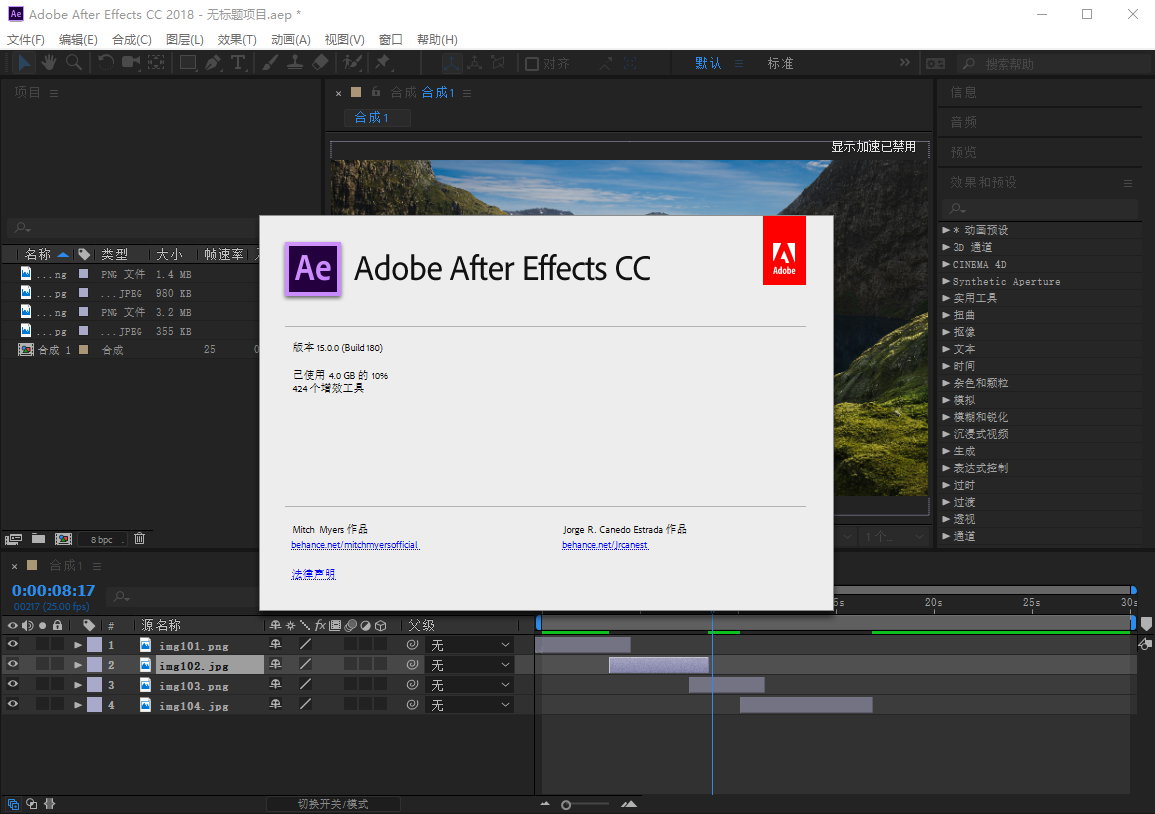Open the 合成(C) menu
1155x814 pixels.
click(x=132, y=39)
